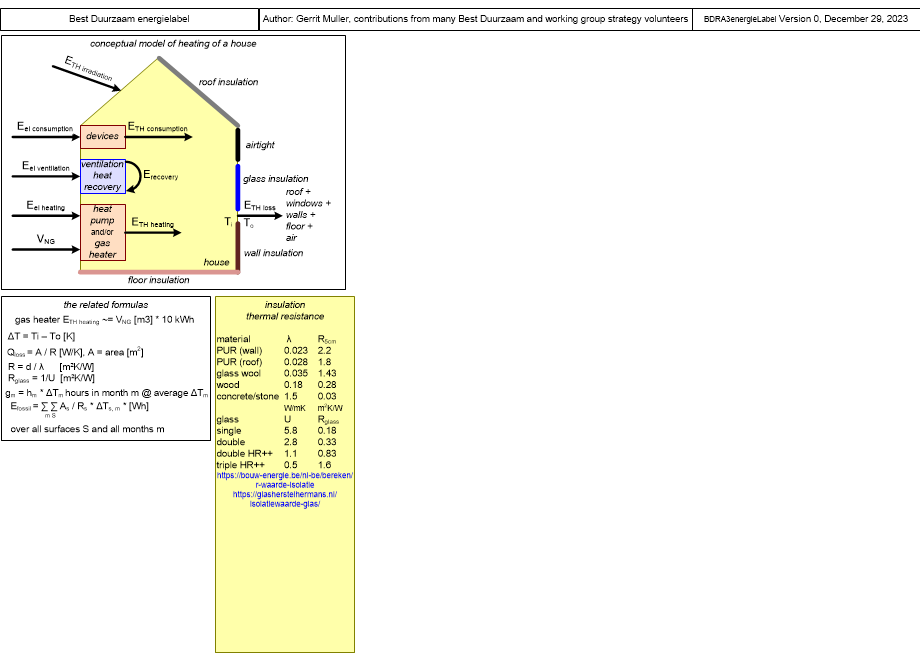Select the "glass insulation" label
920x660 pixels.
(x=276, y=178)
